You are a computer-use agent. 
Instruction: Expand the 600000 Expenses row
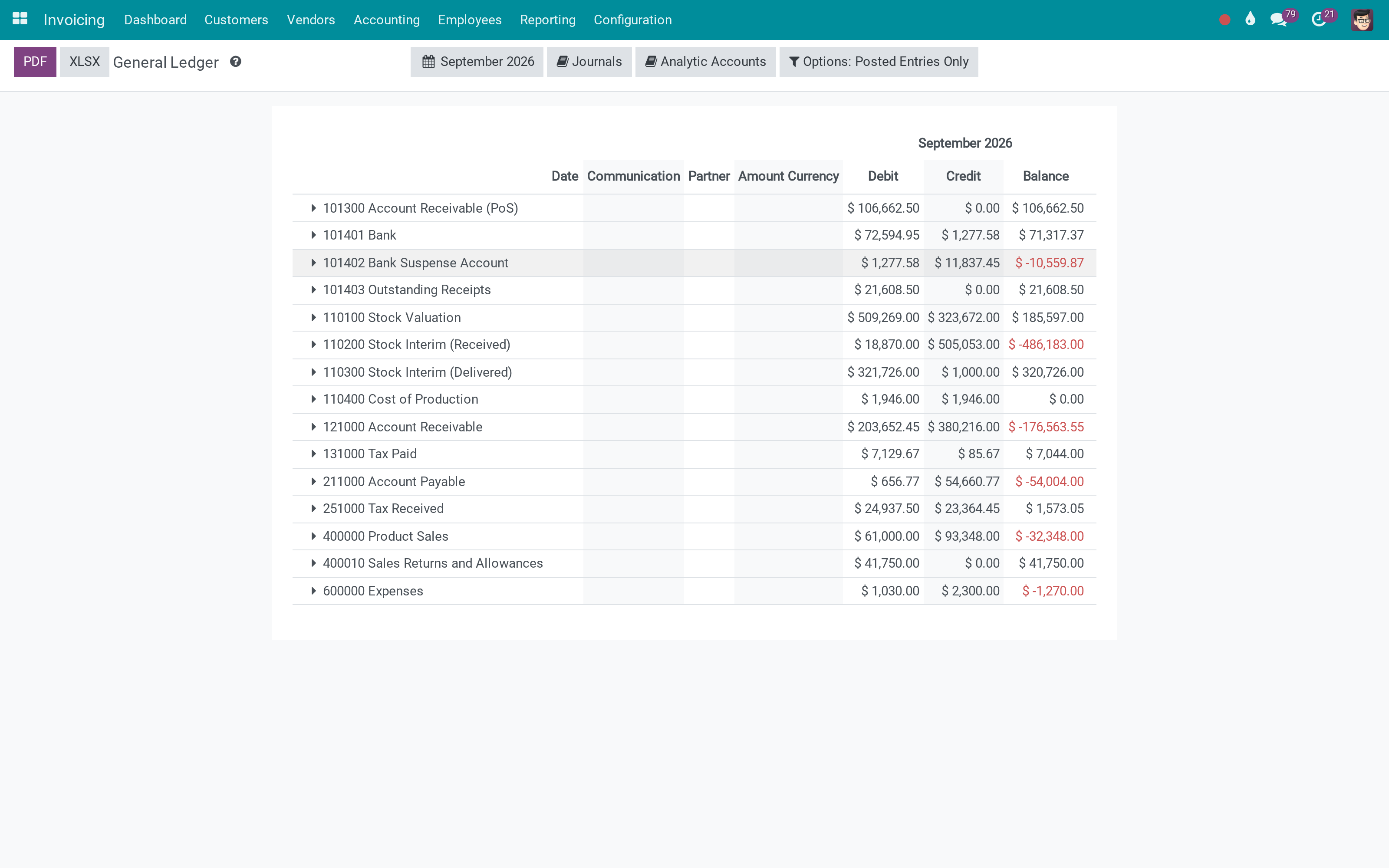click(x=313, y=591)
